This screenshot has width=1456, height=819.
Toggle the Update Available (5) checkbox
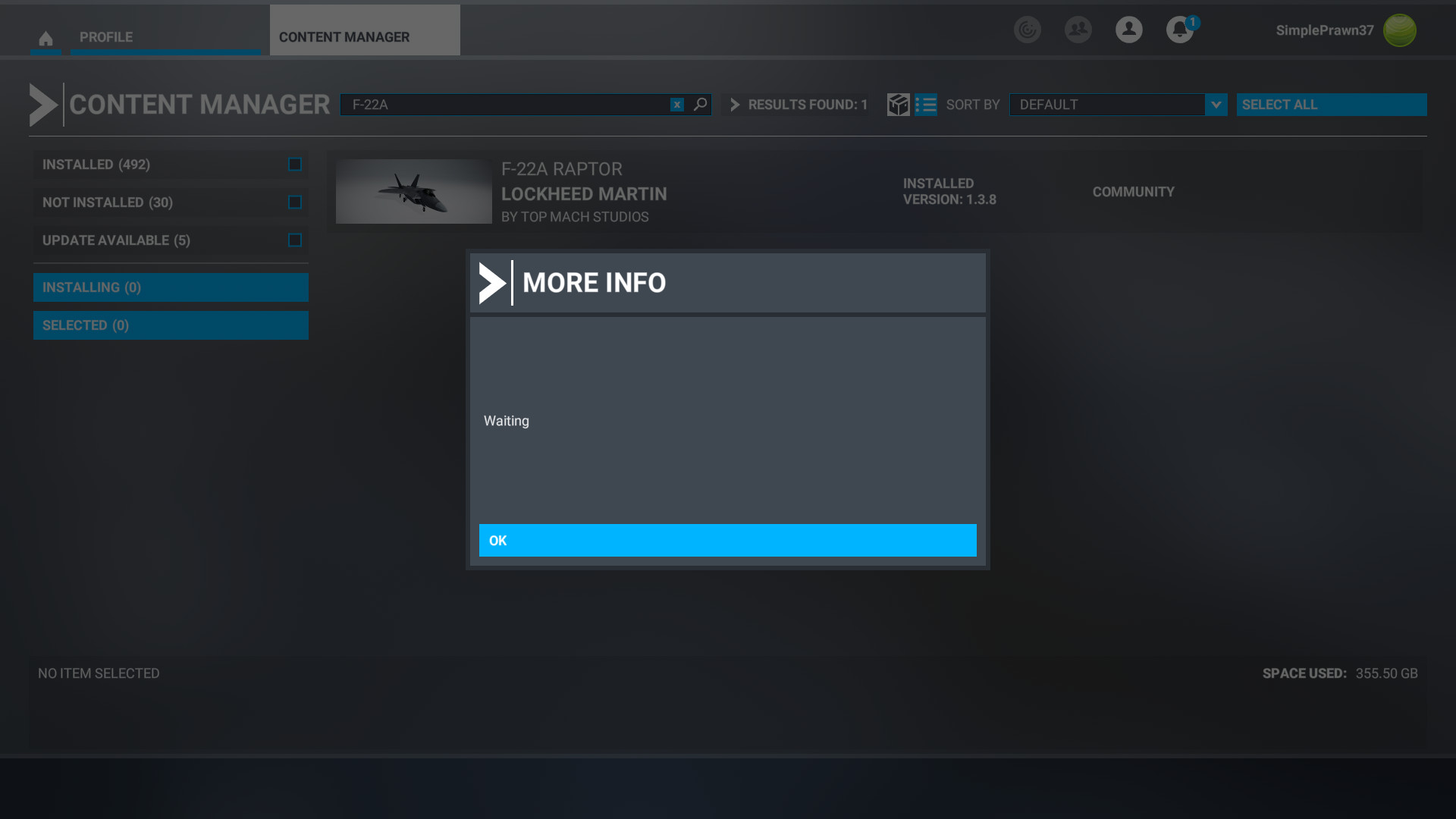(295, 240)
